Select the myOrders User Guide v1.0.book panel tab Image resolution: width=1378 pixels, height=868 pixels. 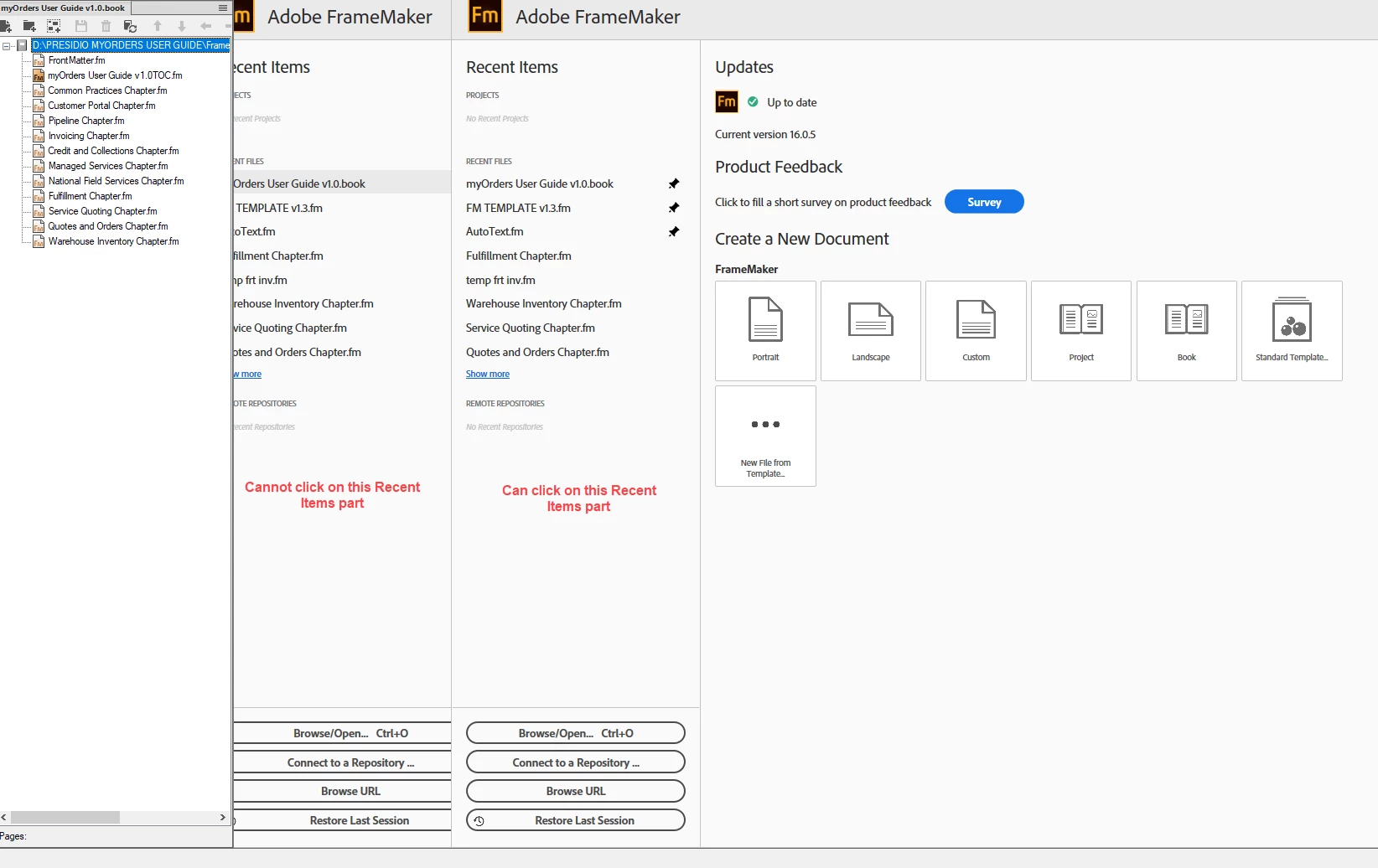(64, 8)
